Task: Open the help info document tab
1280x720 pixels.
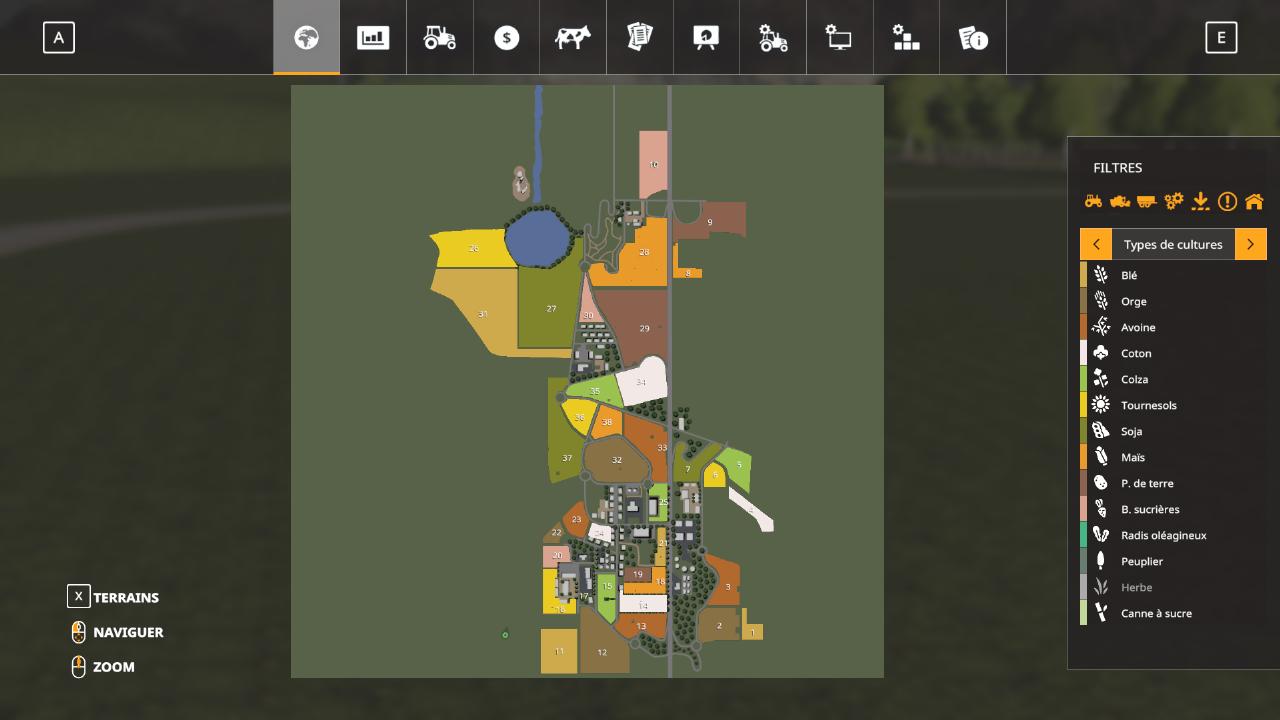Action: (x=973, y=37)
